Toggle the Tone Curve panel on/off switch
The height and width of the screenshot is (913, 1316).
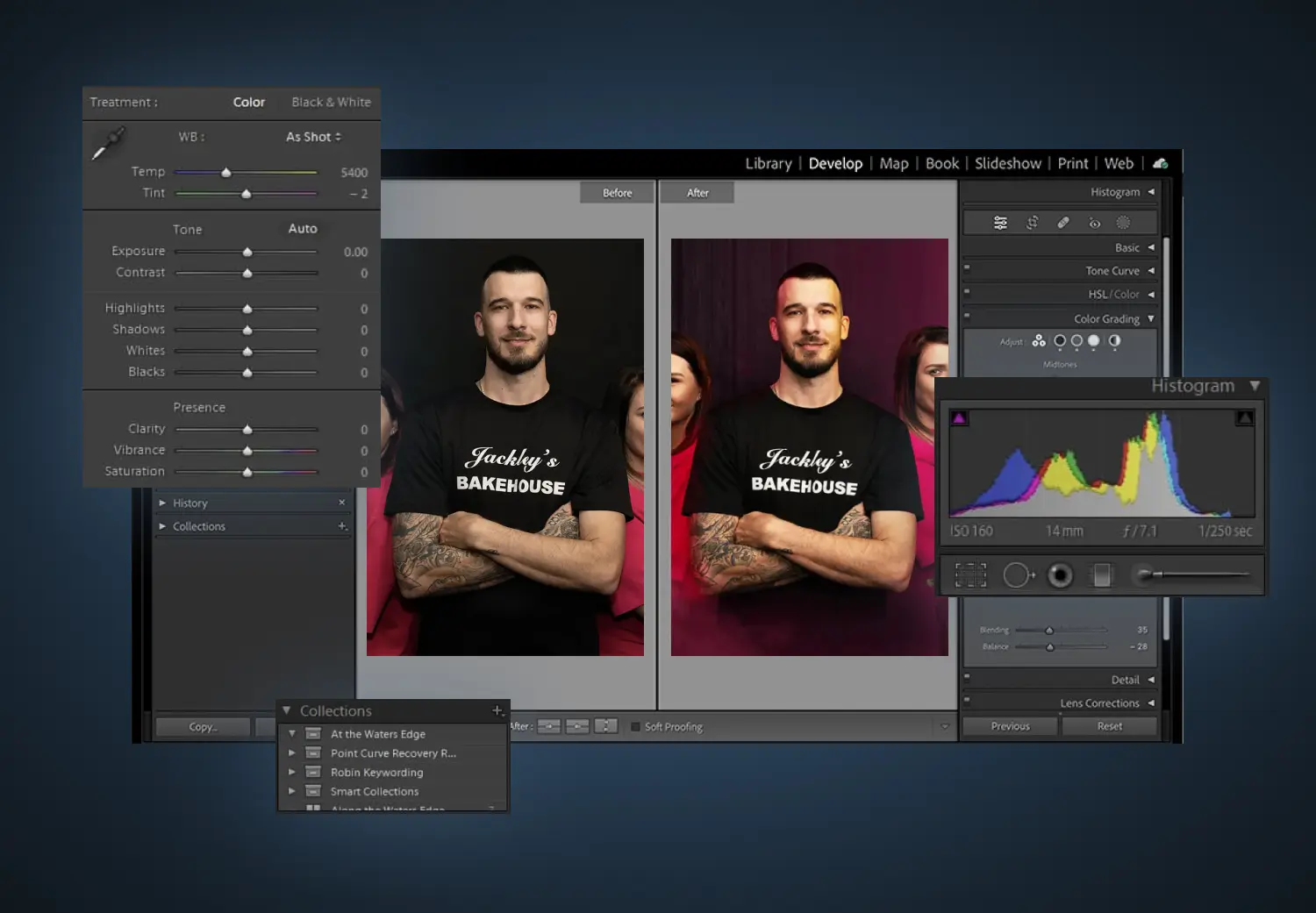point(967,267)
